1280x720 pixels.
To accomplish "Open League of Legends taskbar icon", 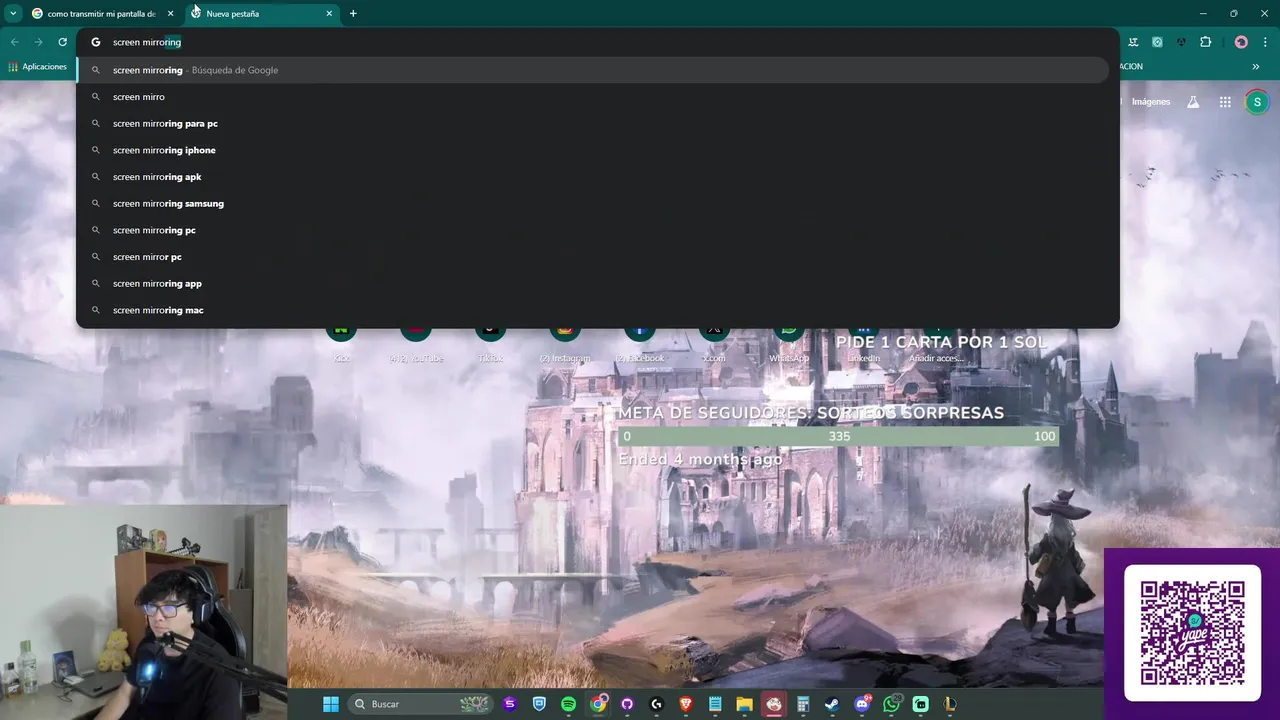I will [950, 704].
